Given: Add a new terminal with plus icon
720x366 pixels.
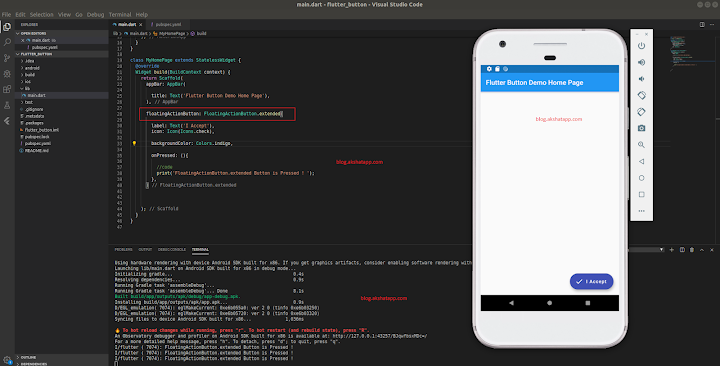Looking at the screenshot, I should [x=672, y=250].
